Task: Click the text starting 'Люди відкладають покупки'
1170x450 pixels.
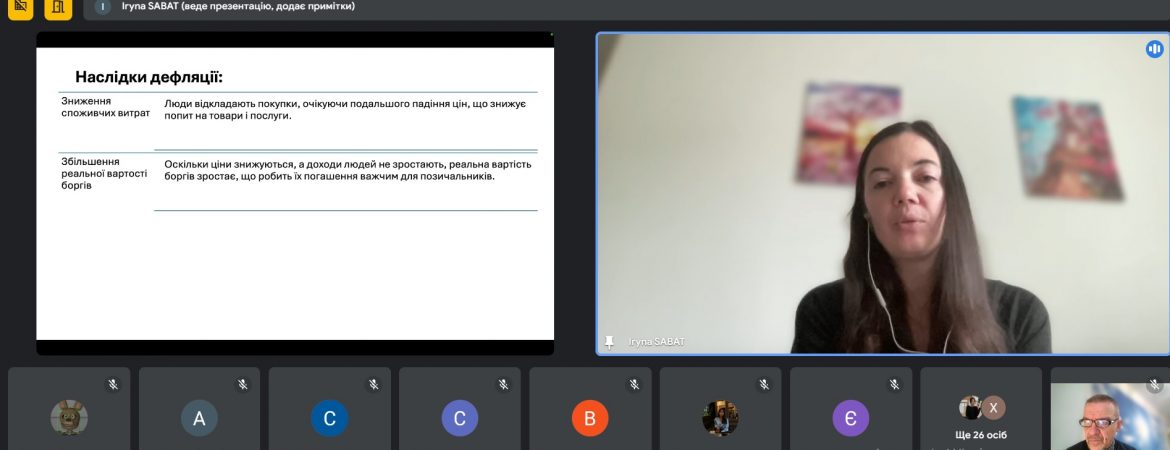Action: tap(345, 110)
